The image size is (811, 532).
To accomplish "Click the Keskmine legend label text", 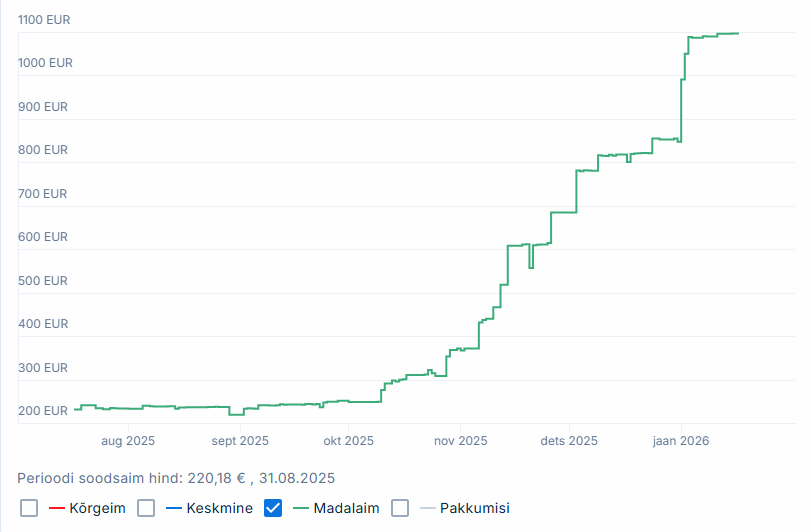I will [x=220, y=508].
